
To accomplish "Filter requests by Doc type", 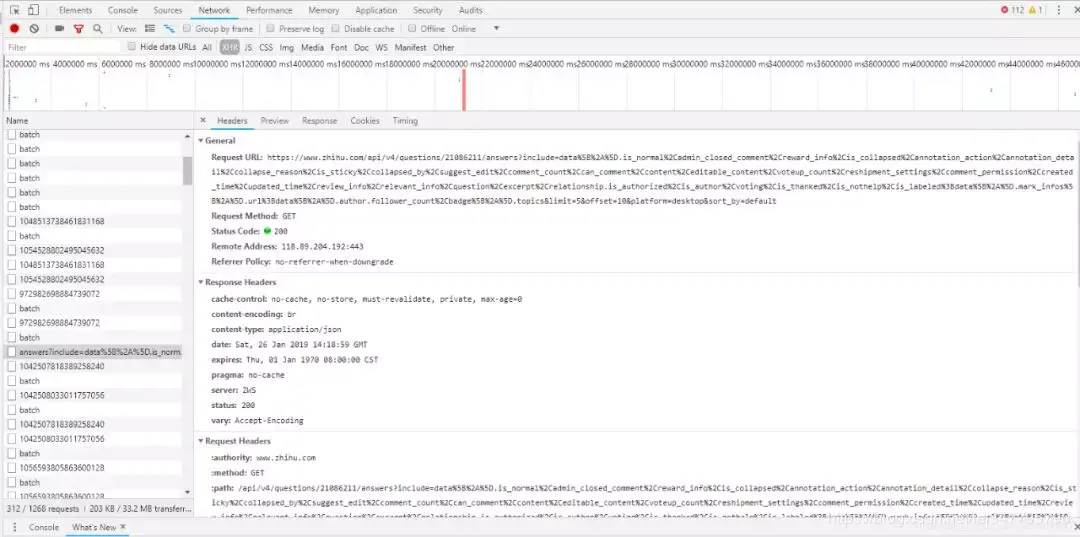I will 362,48.
